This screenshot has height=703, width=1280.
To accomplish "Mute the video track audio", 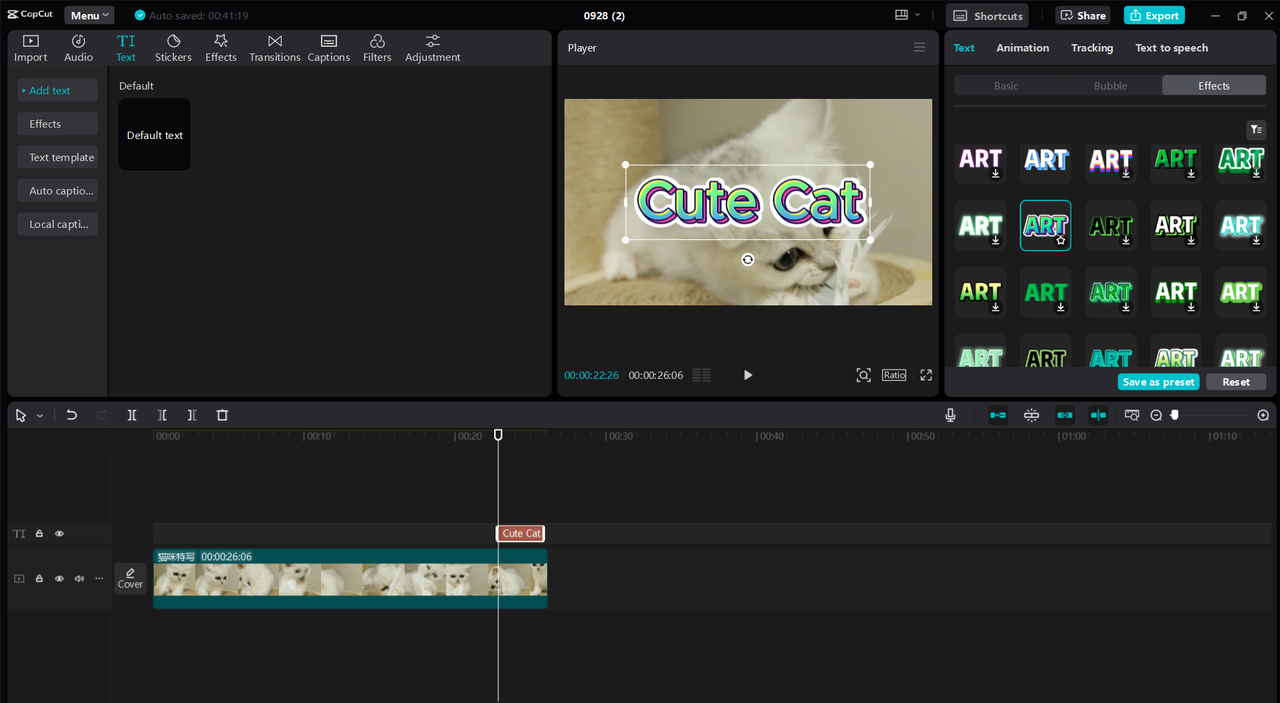I will coord(79,578).
